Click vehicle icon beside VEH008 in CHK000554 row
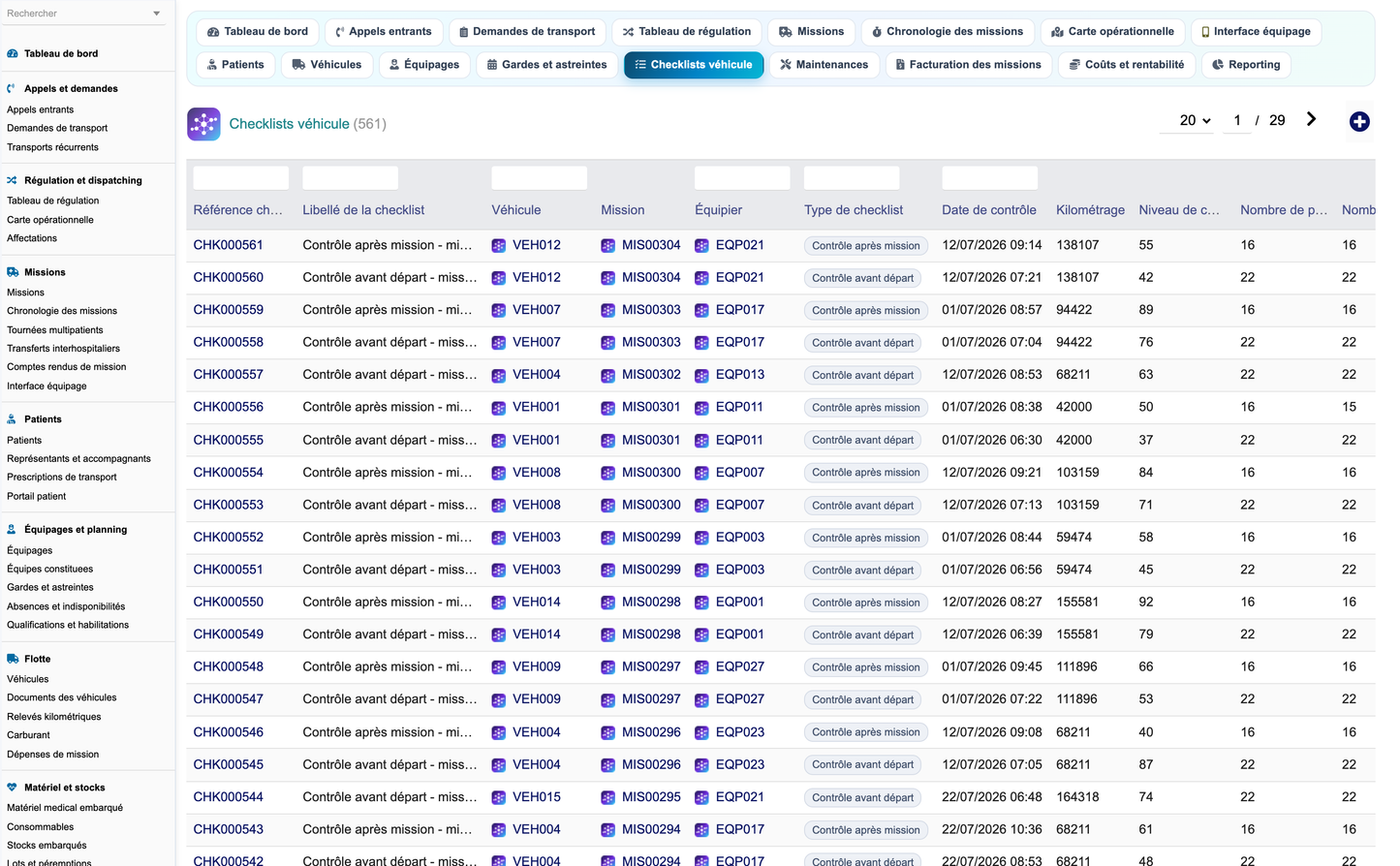 click(x=499, y=474)
